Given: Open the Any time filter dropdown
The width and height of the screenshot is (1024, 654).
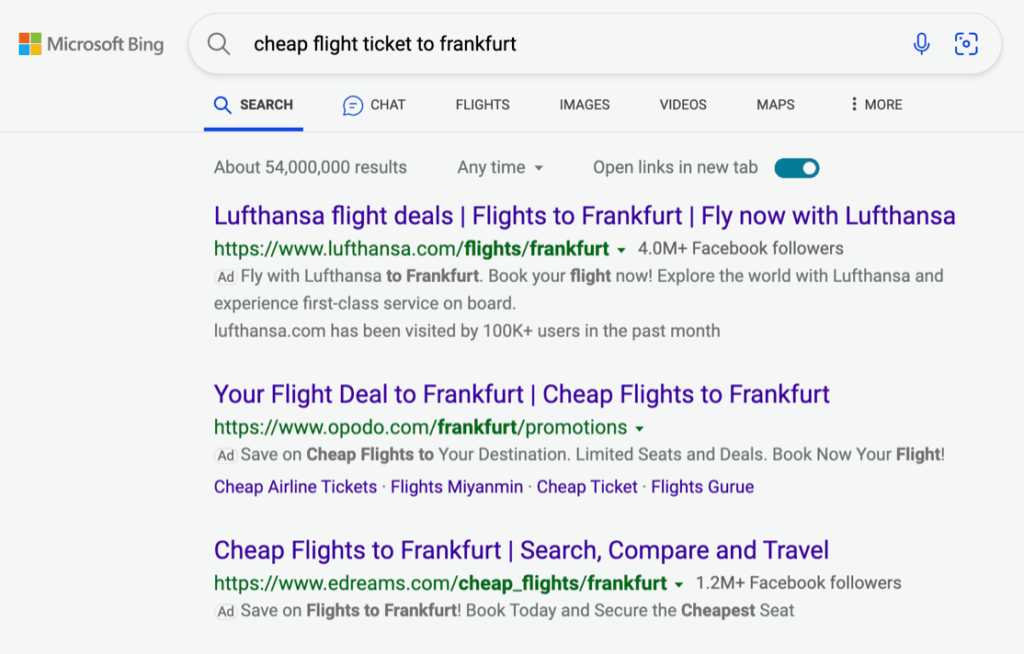Looking at the screenshot, I should coord(500,167).
